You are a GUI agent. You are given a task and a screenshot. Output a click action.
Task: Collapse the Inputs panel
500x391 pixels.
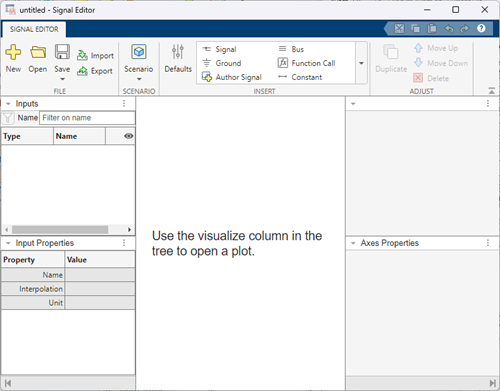[8, 104]
